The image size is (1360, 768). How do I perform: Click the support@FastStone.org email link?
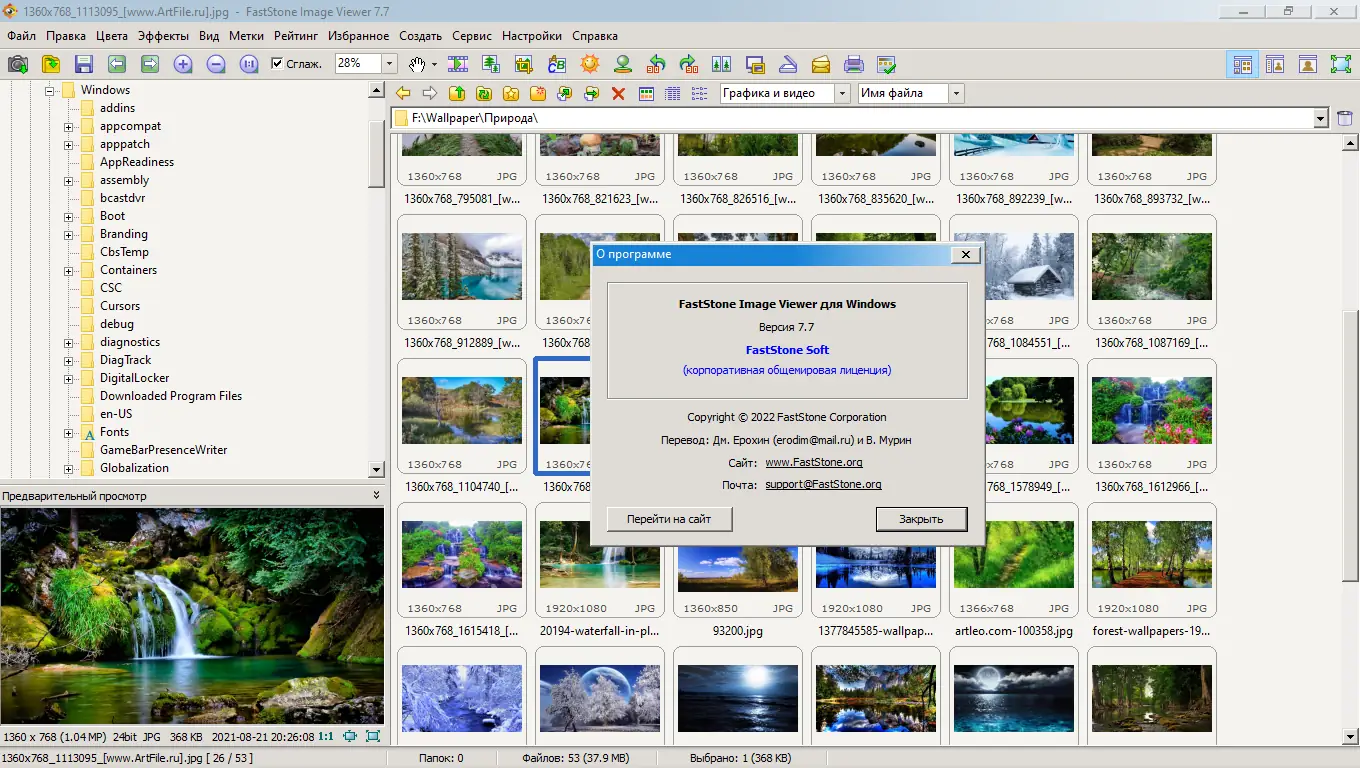[x=823, y=484]
